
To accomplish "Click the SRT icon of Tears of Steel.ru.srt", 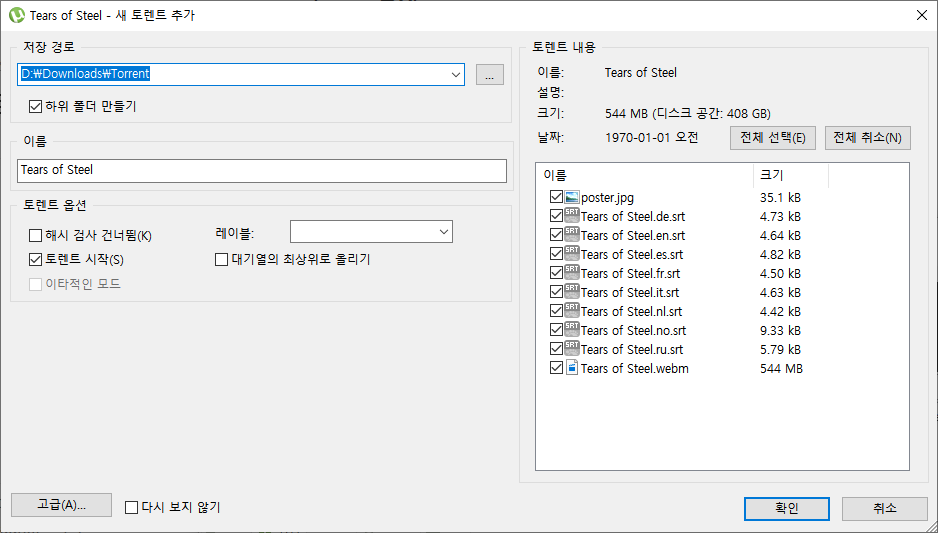I will click(x=572, y=349).
